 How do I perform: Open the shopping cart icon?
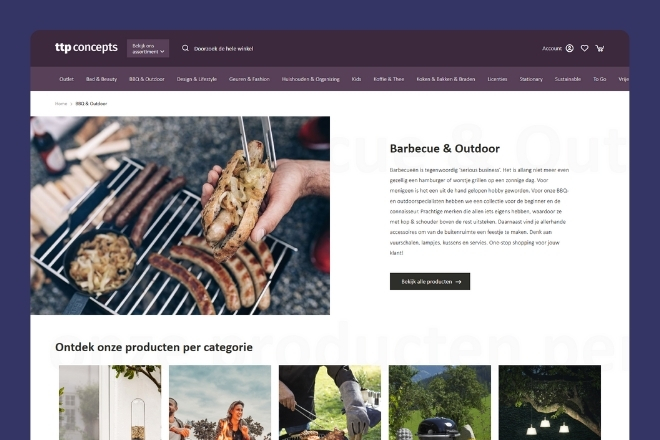coord(600,48)
